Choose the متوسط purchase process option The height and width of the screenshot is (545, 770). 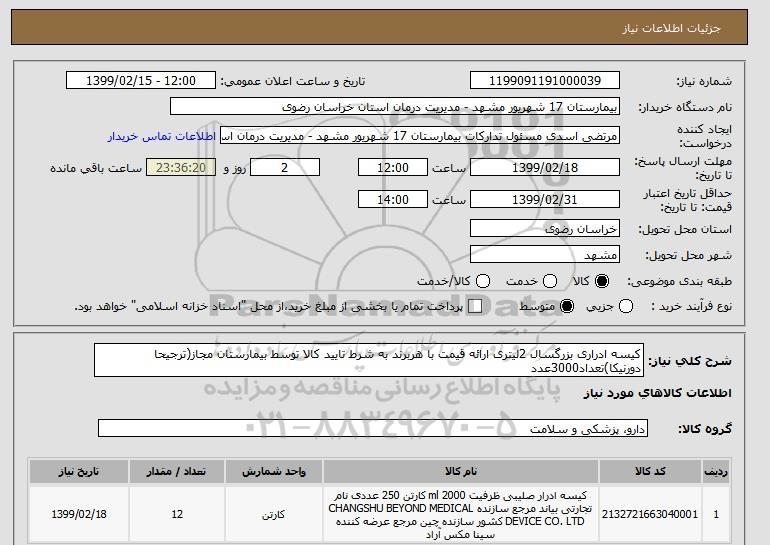(x=567, y=306)
